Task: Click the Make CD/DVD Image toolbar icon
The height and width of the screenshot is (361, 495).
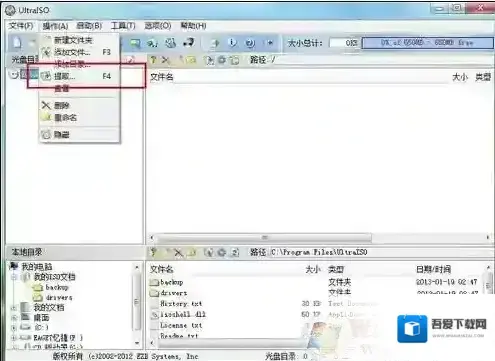Action: (135, 43)
